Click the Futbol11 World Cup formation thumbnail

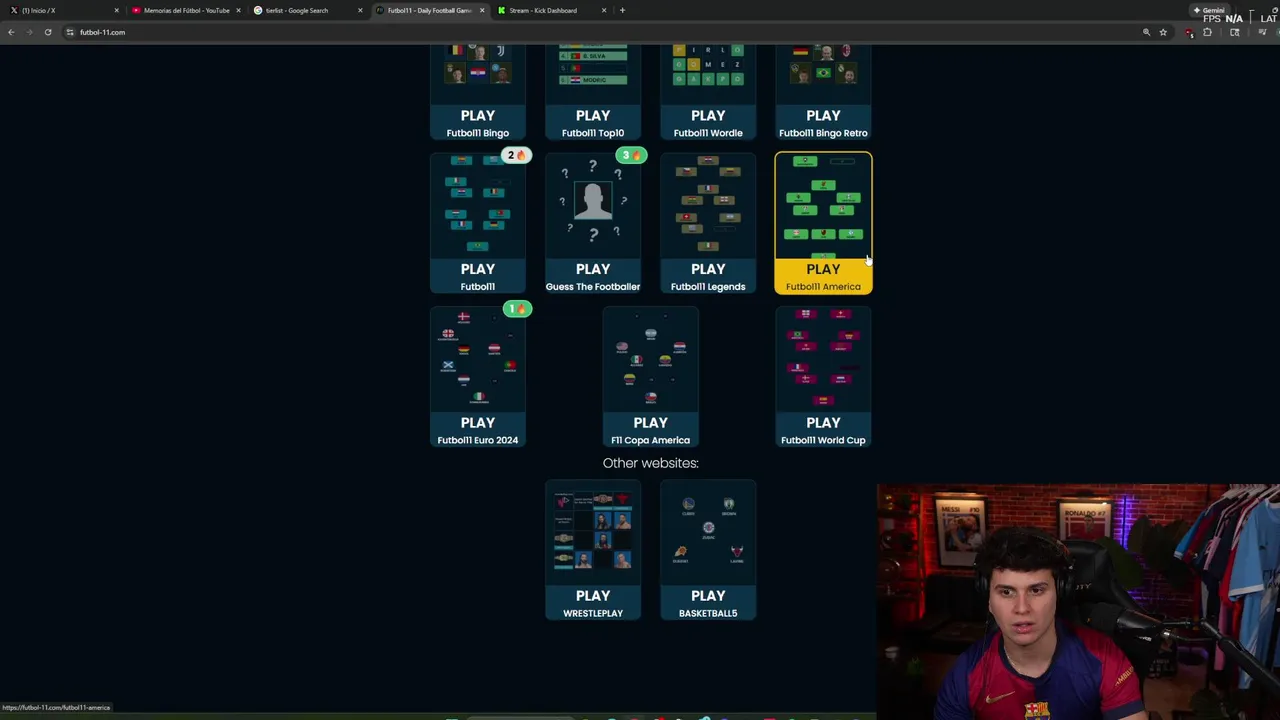pos(823,359)
